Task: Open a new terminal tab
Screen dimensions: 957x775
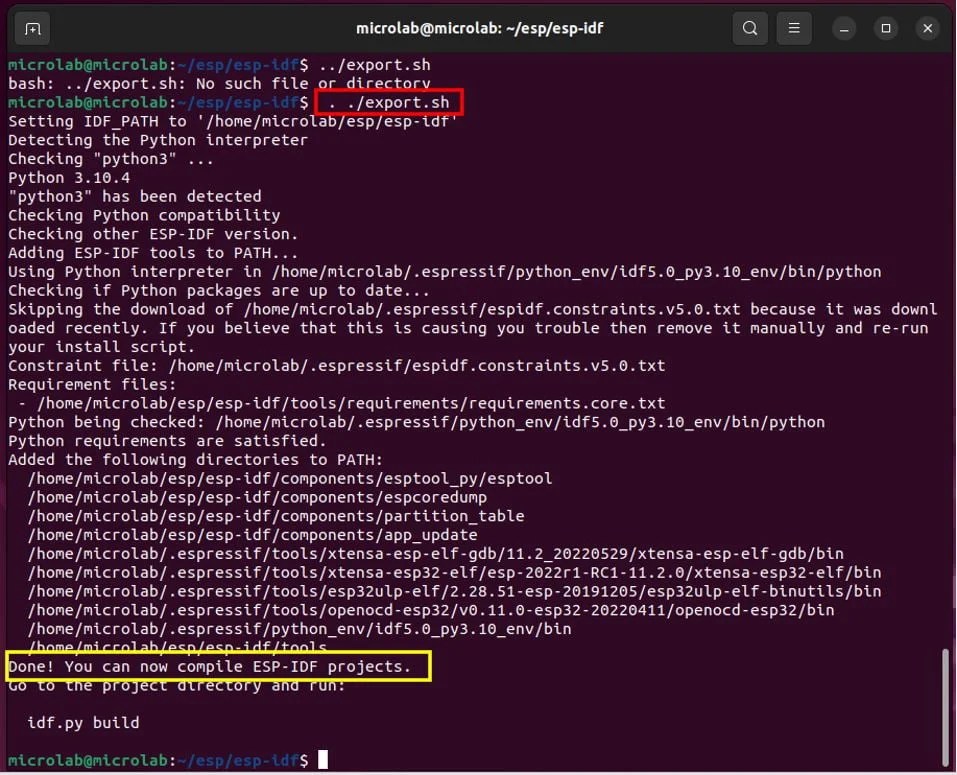Action: point(32,28)
